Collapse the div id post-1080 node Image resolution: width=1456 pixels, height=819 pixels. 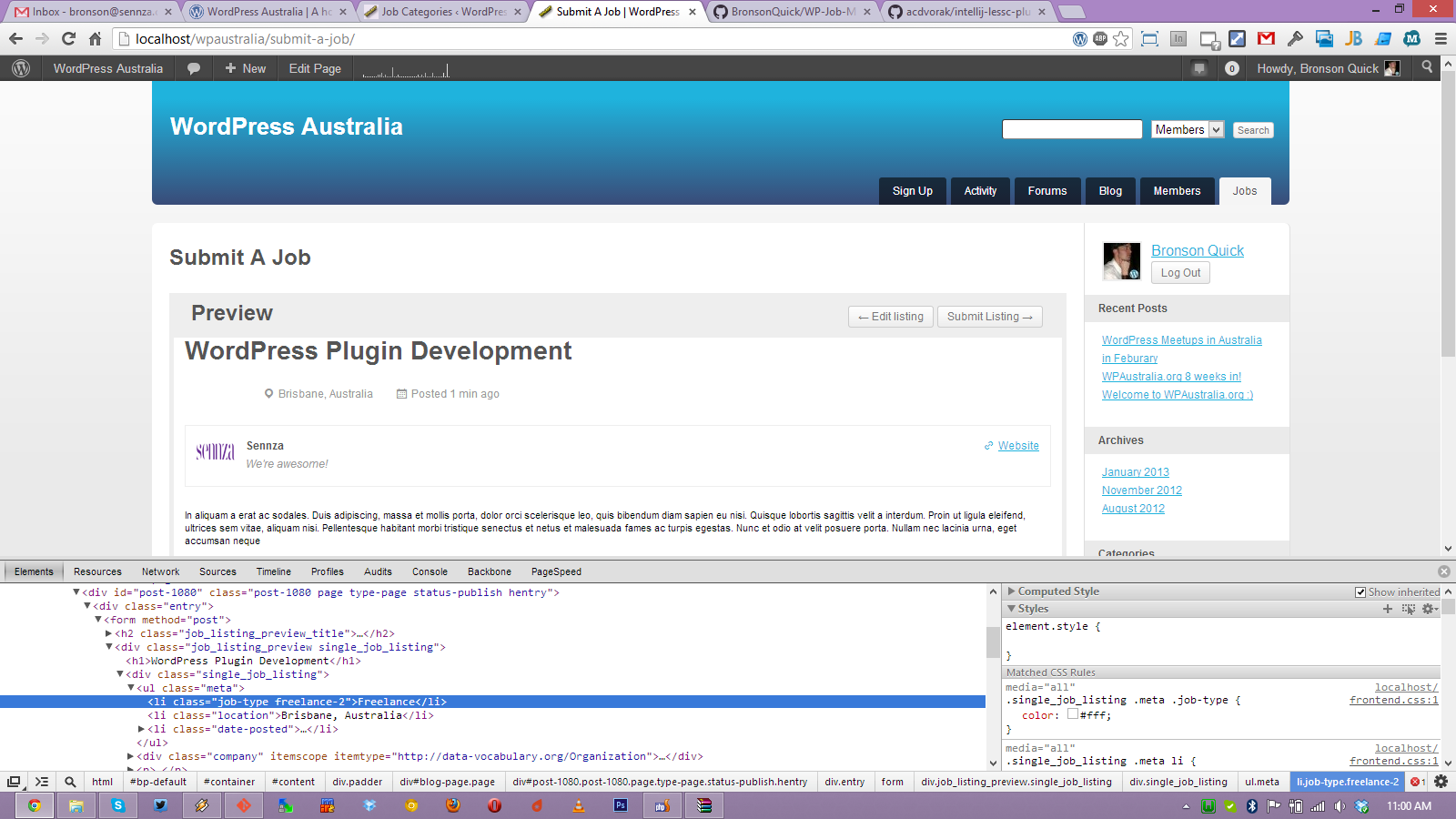coord(76,592)
